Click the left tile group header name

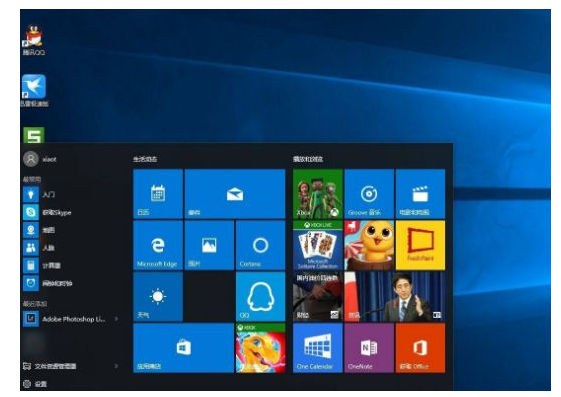pyautogui.click(x=145, y=159)
